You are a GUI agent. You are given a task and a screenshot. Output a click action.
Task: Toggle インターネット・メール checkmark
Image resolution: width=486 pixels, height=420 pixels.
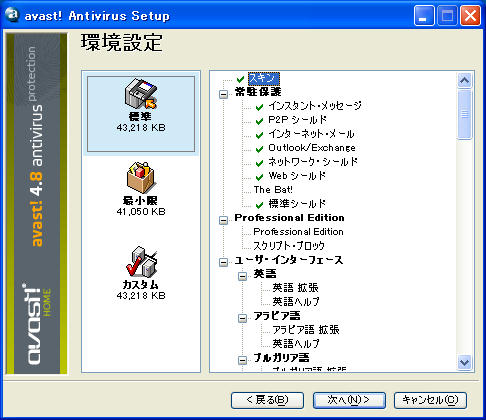259,135
